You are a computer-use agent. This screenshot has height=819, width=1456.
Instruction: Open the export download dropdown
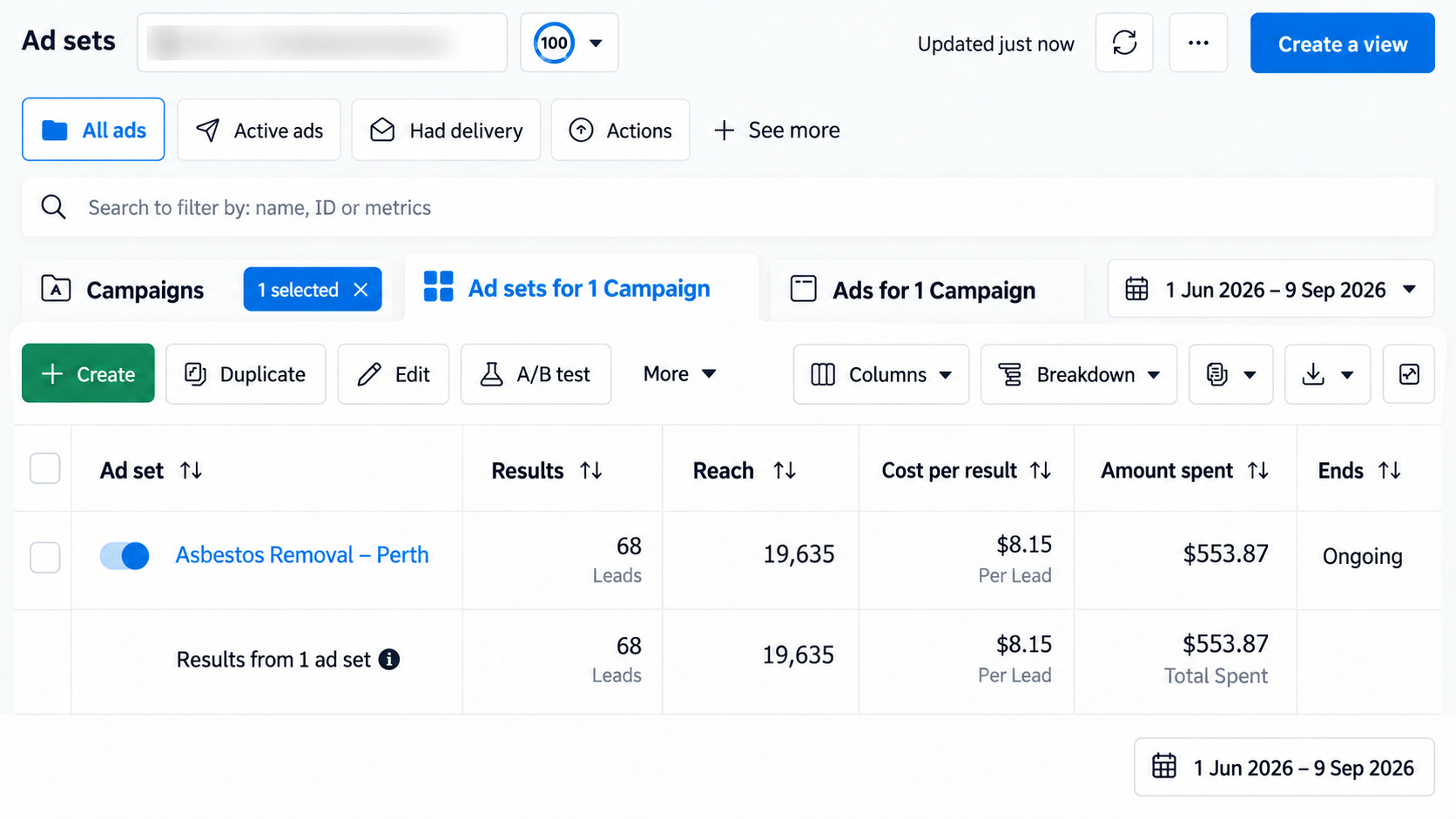coord(1328,374)
